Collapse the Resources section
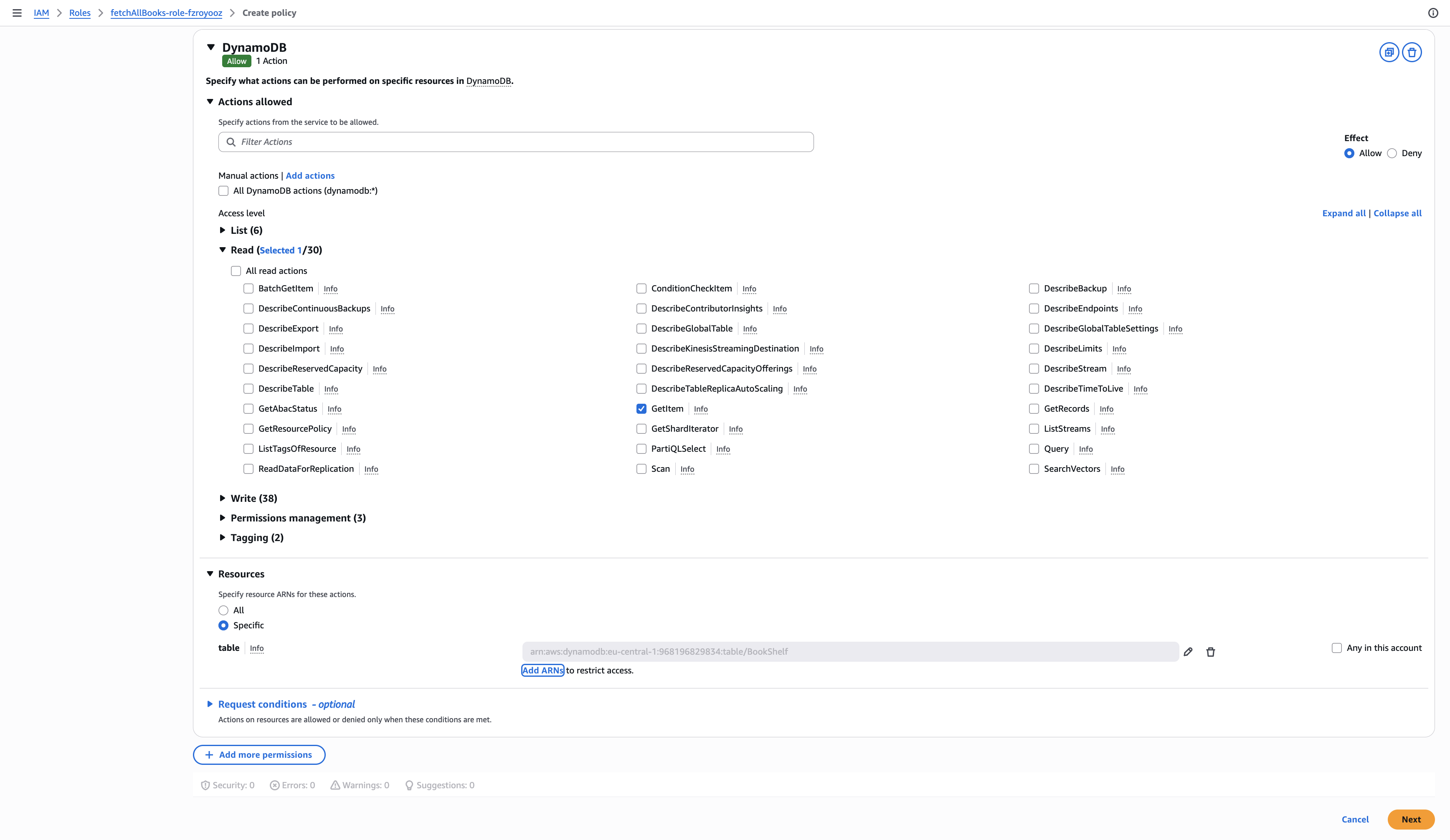The width and height of the screenshot is (1450, 840). [x=210, y=574]
